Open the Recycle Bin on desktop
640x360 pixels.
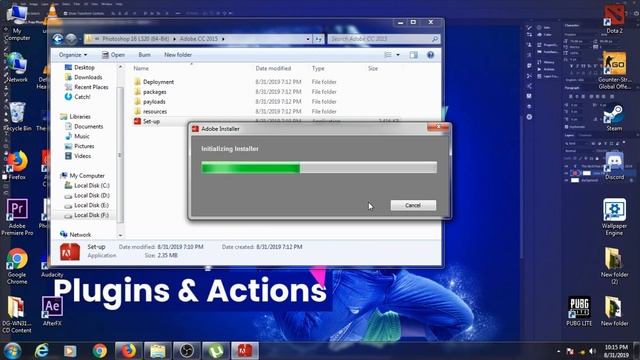tap(17, 117)
